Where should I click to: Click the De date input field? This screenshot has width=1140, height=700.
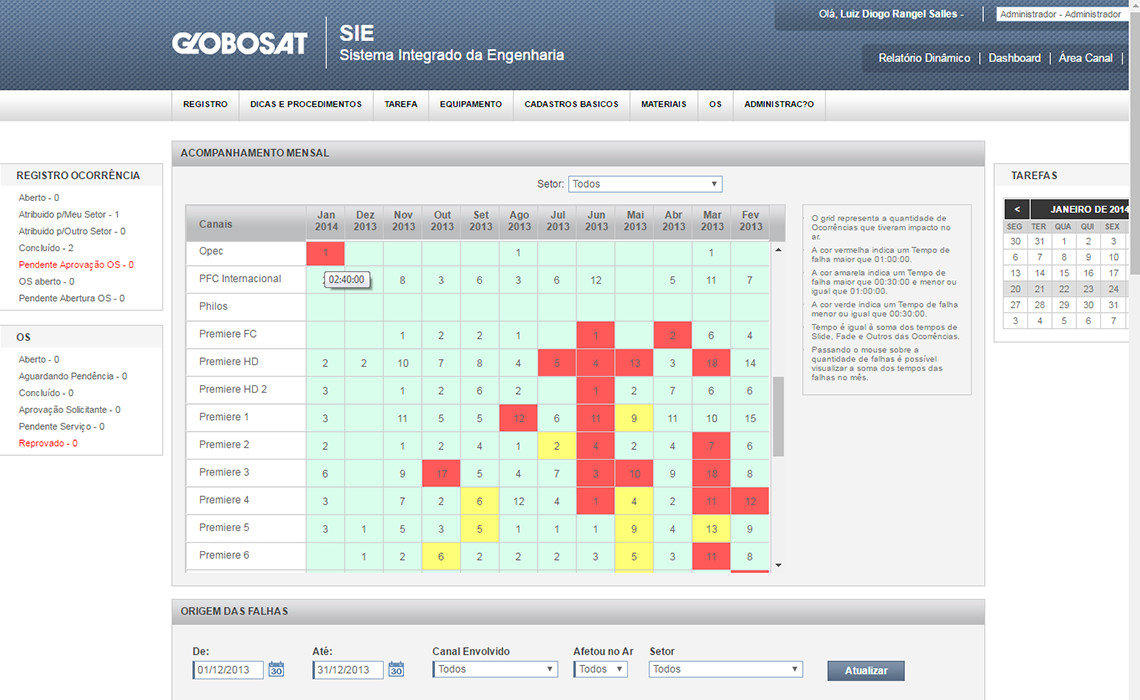[x=228, y=670]
